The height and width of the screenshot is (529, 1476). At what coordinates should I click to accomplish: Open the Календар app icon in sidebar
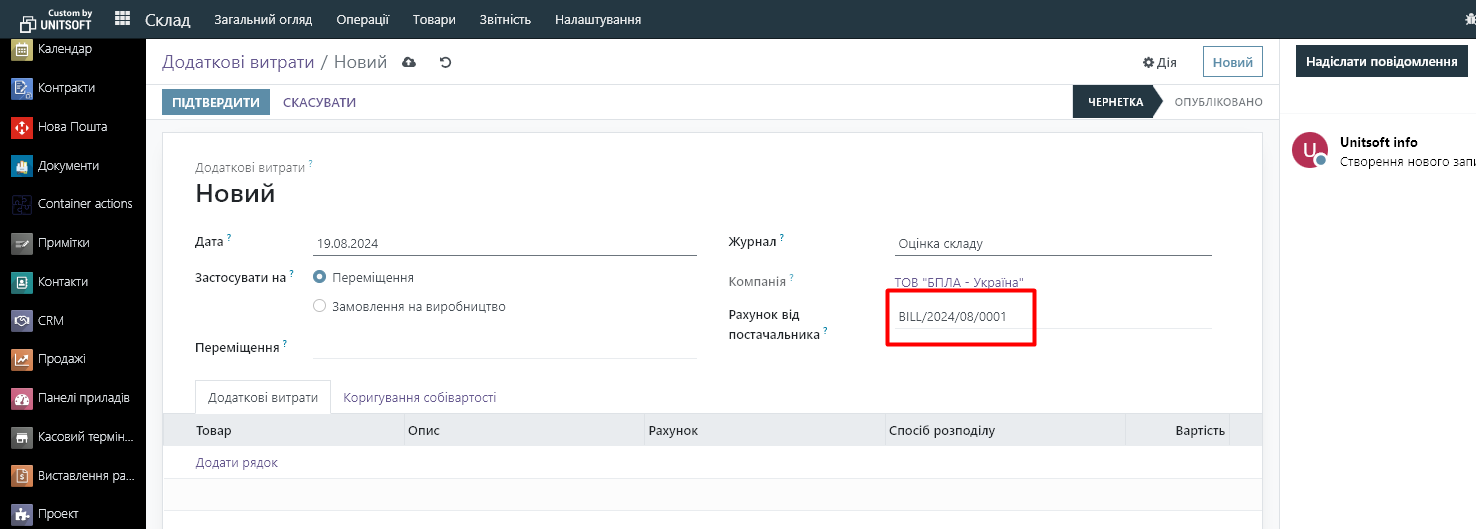(22, 50)
